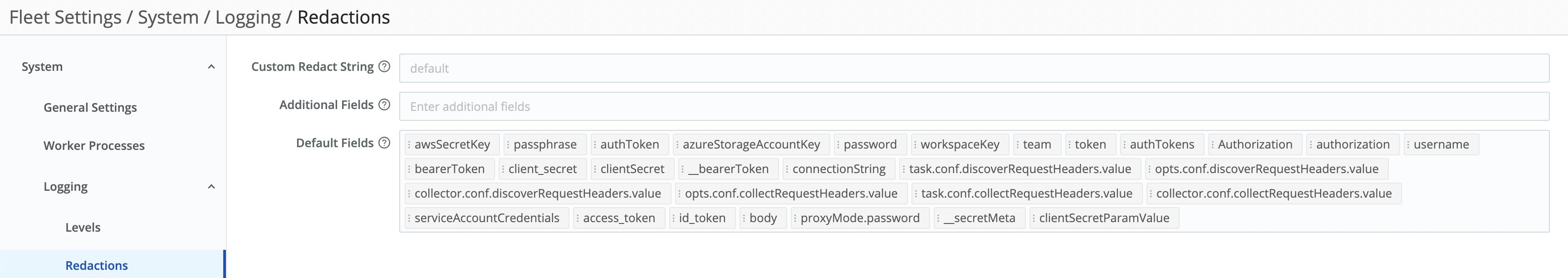This screenshot has width=1568, height=278.
Task: Grab the drag handle on awsSecretKey tag
Action: click(x=410, y=144)
